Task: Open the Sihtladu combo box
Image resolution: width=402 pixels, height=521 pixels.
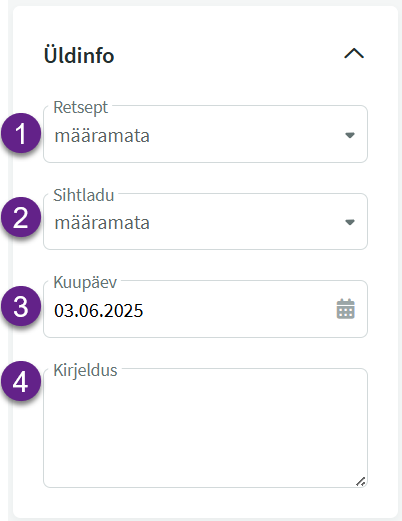Action: [205, 221]
